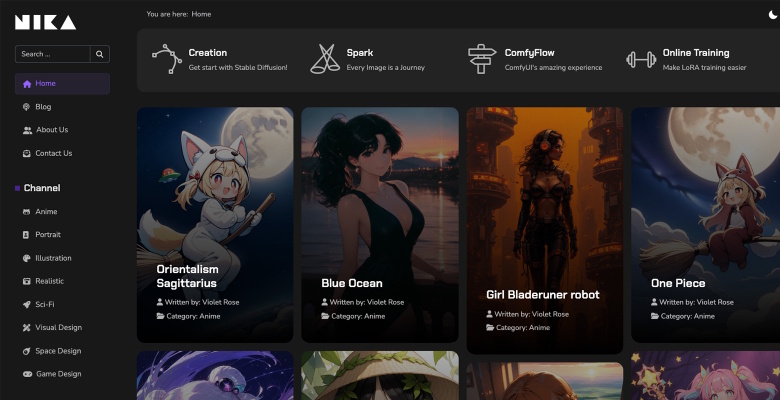Image resolution: width=780 pixels, height=400 pixels.
Task: Click the pink-haired girl thumbnail
Action: pyautogui.click(x=705, y=376)
